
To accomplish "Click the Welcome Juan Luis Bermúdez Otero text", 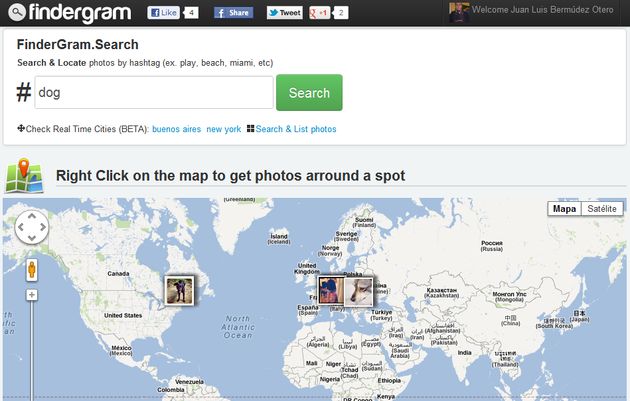I will [542, 10].
